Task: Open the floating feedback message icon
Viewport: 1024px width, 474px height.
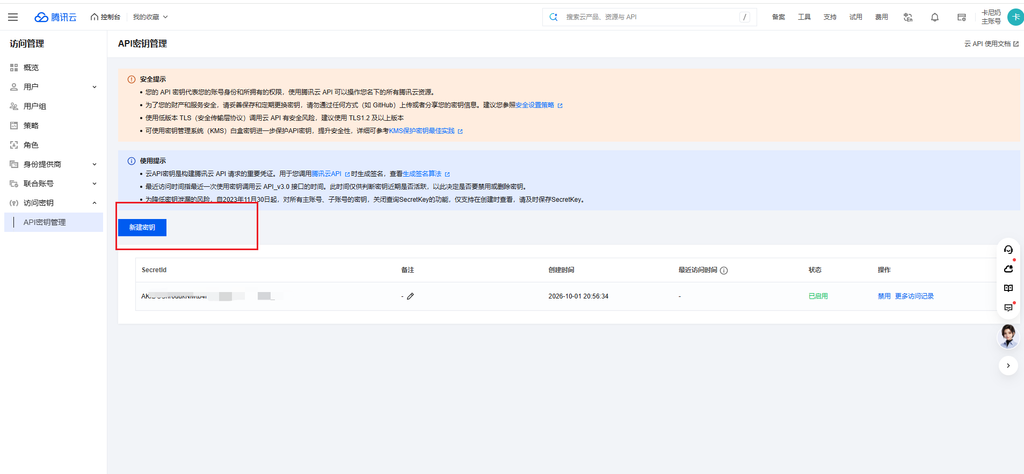Action: [1008, 308]
